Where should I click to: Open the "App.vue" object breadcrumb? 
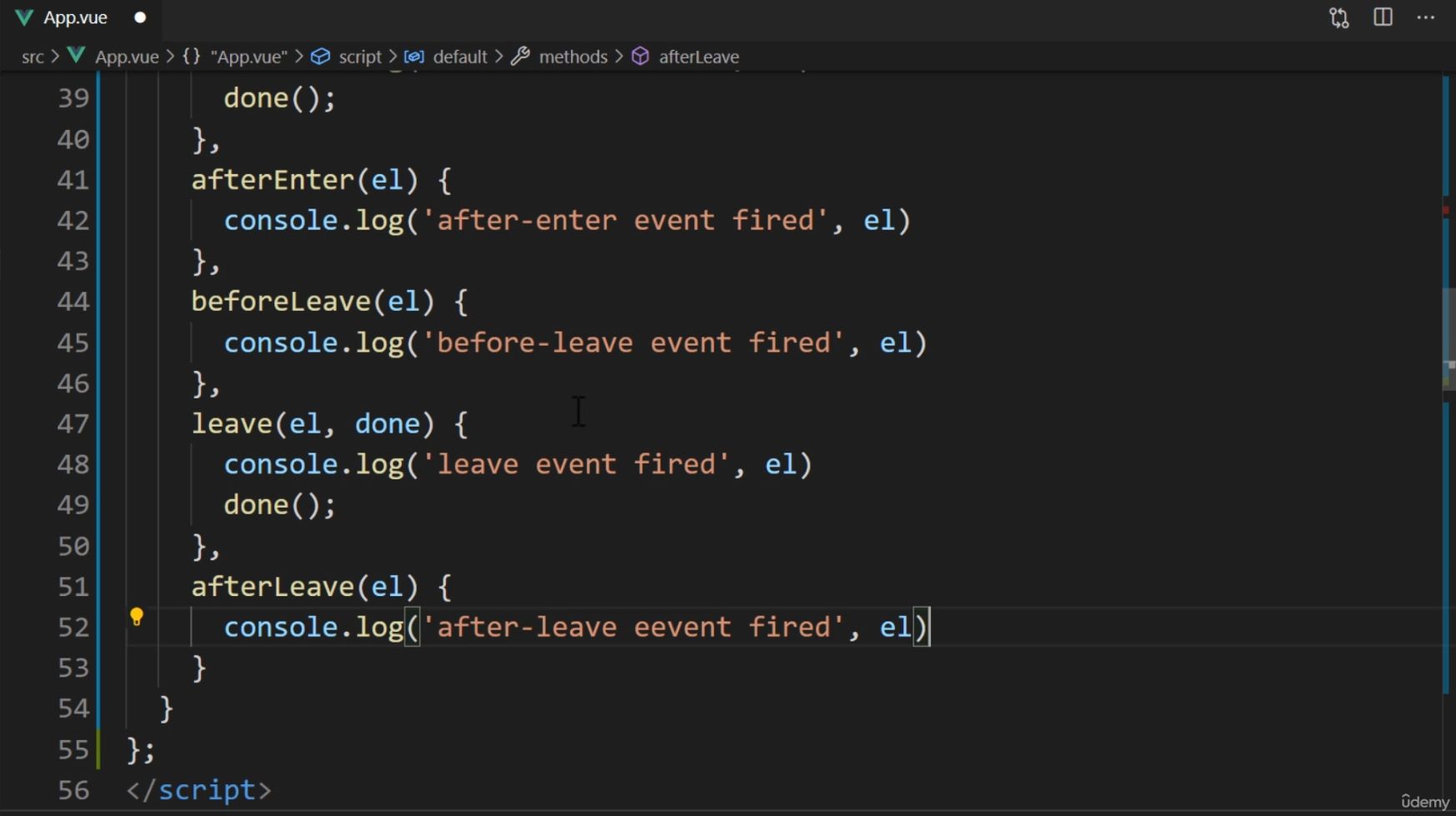248,57
